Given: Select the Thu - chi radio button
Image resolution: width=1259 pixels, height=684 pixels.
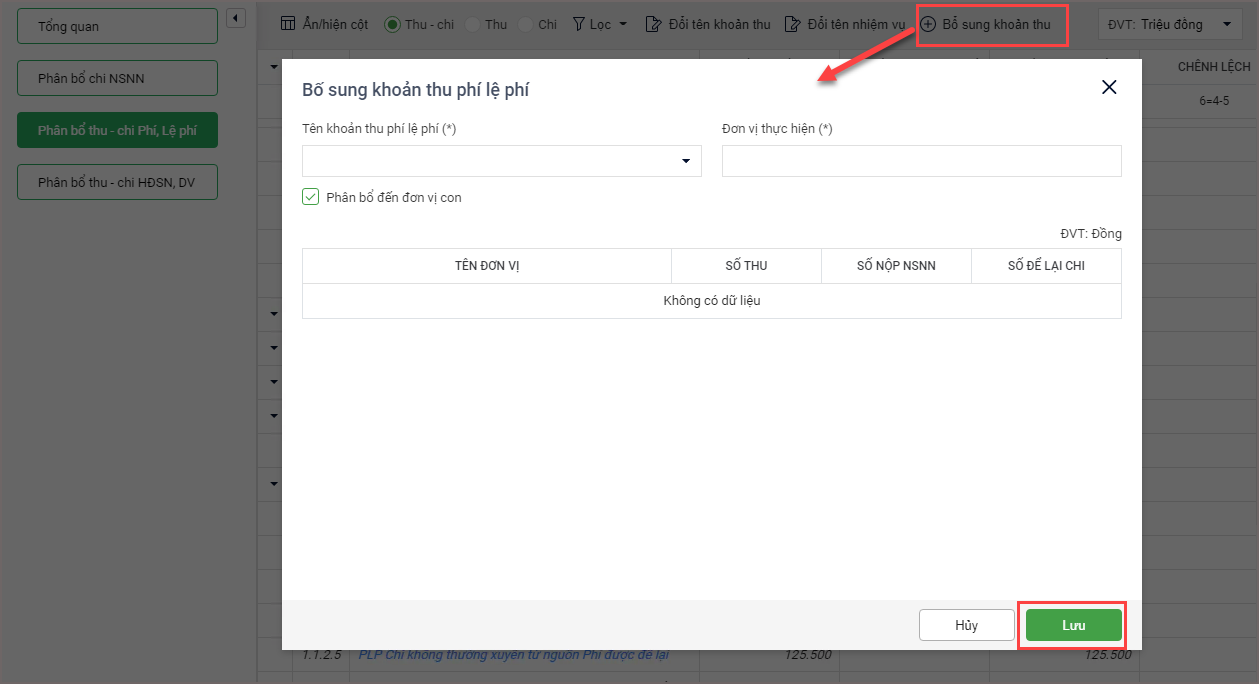Looking at the screenshot, I should (392, 24).
